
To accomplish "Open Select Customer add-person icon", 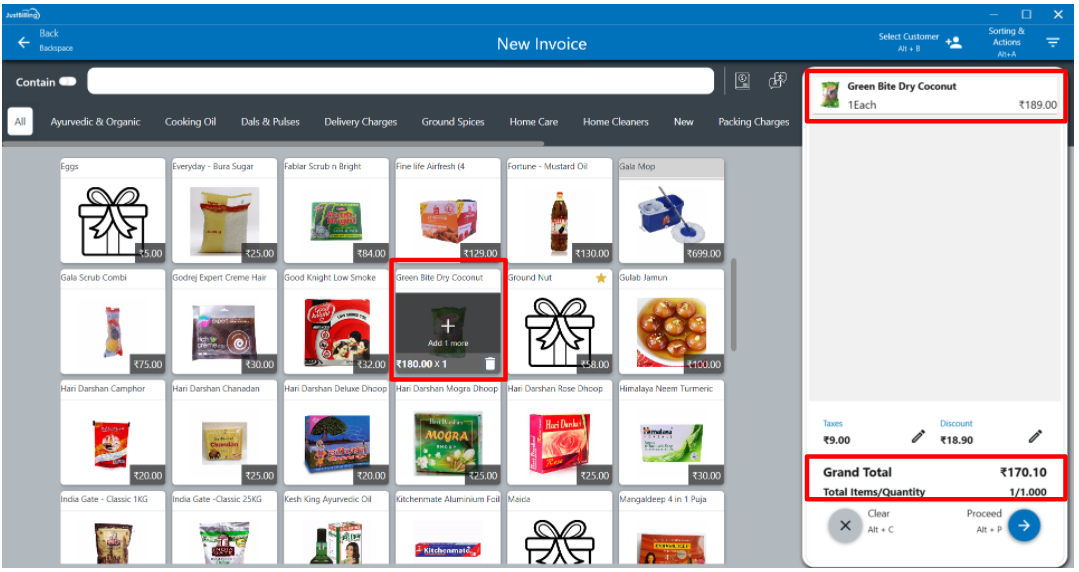I will [953, 42].
